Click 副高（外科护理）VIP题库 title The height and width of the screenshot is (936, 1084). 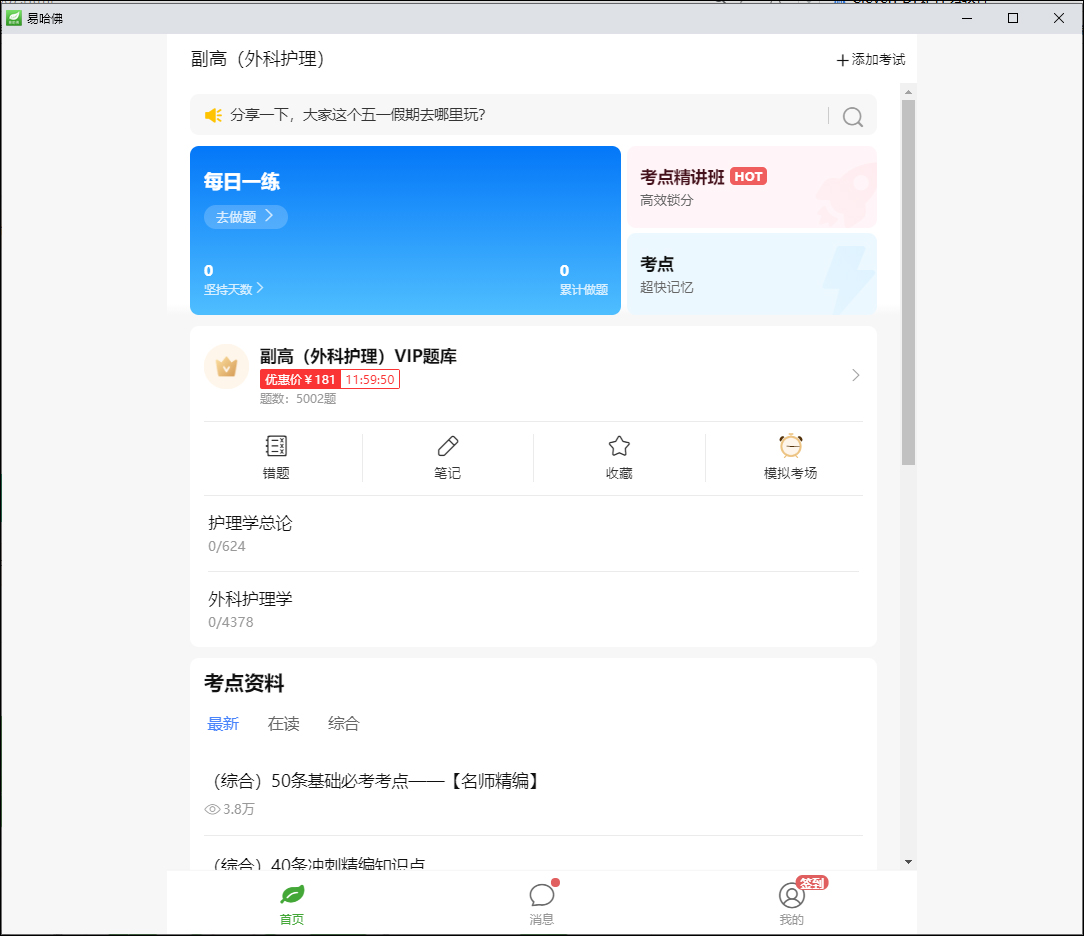click(x=358, y=356)
